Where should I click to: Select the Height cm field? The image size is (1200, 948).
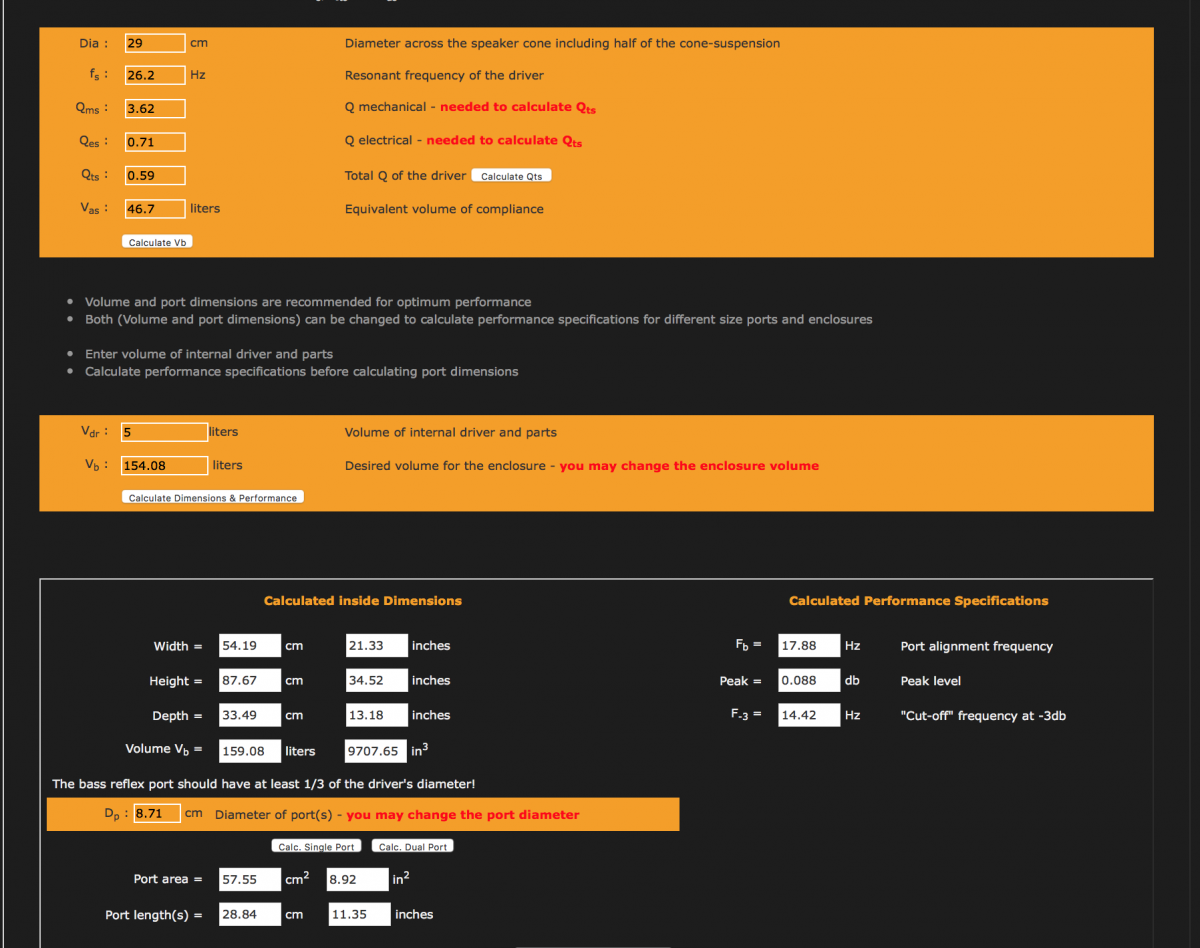[x=250, y=681]
